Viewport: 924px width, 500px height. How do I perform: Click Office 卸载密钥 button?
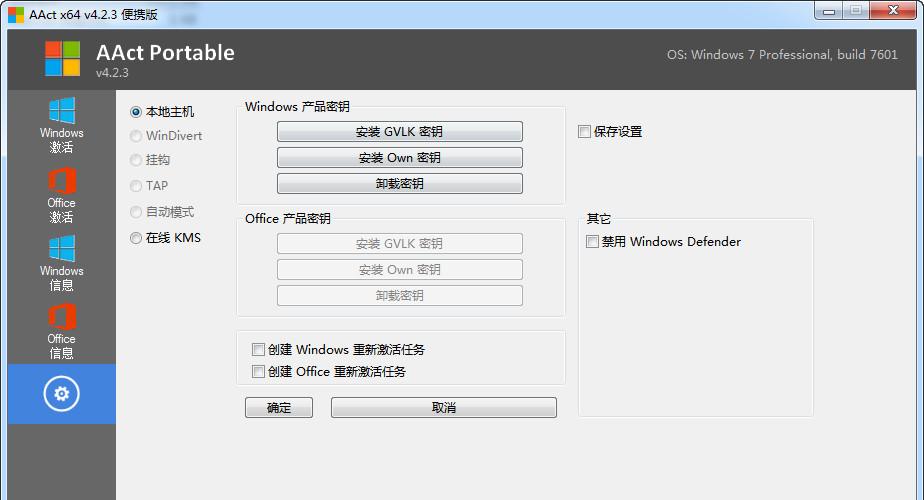[400, 295]
